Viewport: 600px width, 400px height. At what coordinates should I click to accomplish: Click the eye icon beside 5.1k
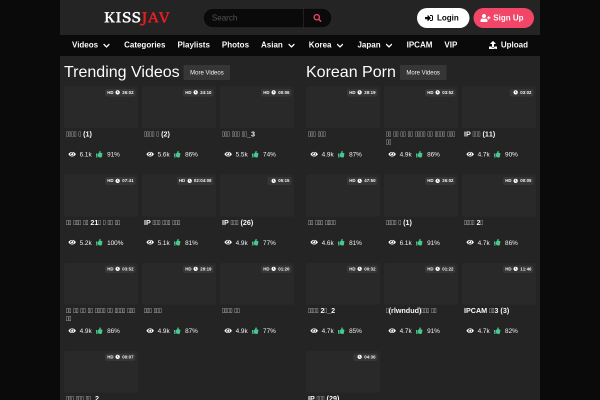[x=150, y=242]
